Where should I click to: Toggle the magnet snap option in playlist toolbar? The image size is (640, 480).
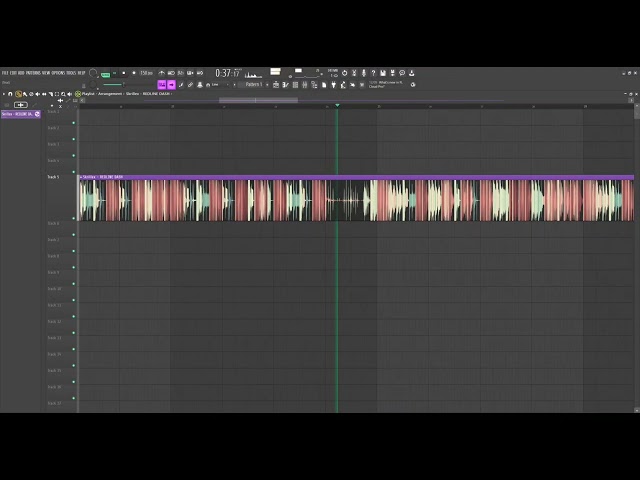[10, 94]
